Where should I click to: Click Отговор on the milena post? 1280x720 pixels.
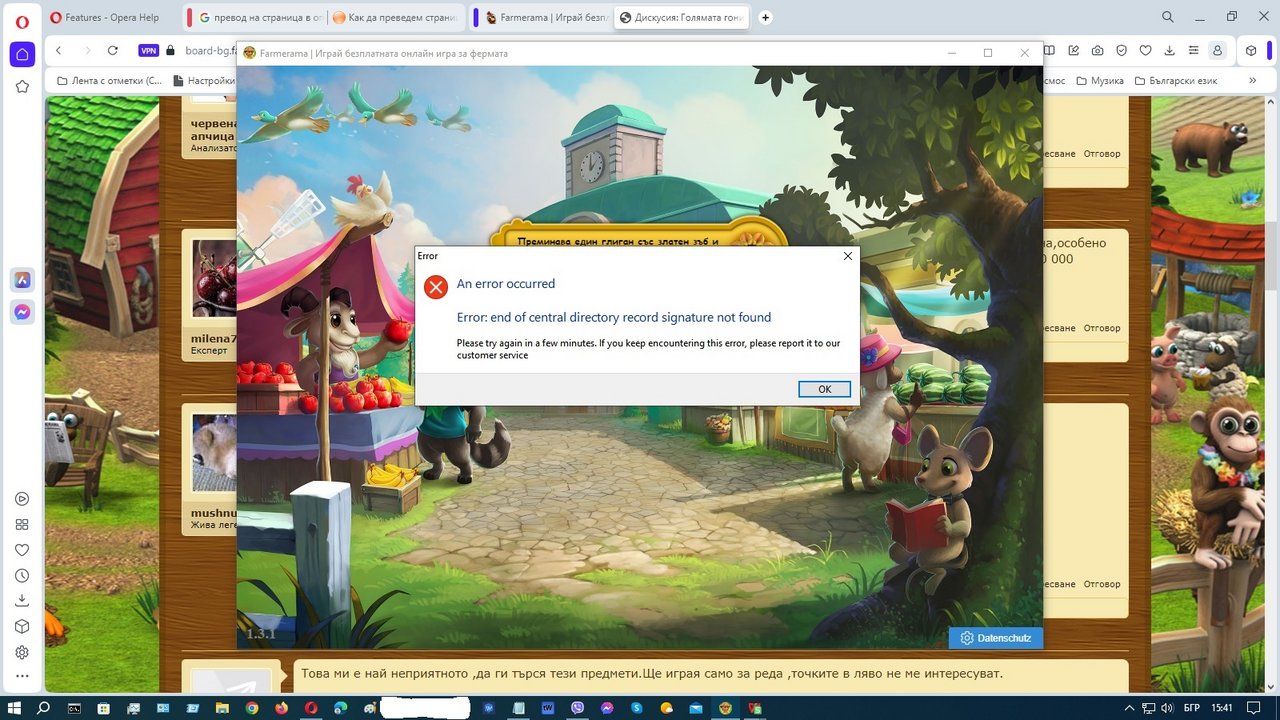click(1102, 328)
